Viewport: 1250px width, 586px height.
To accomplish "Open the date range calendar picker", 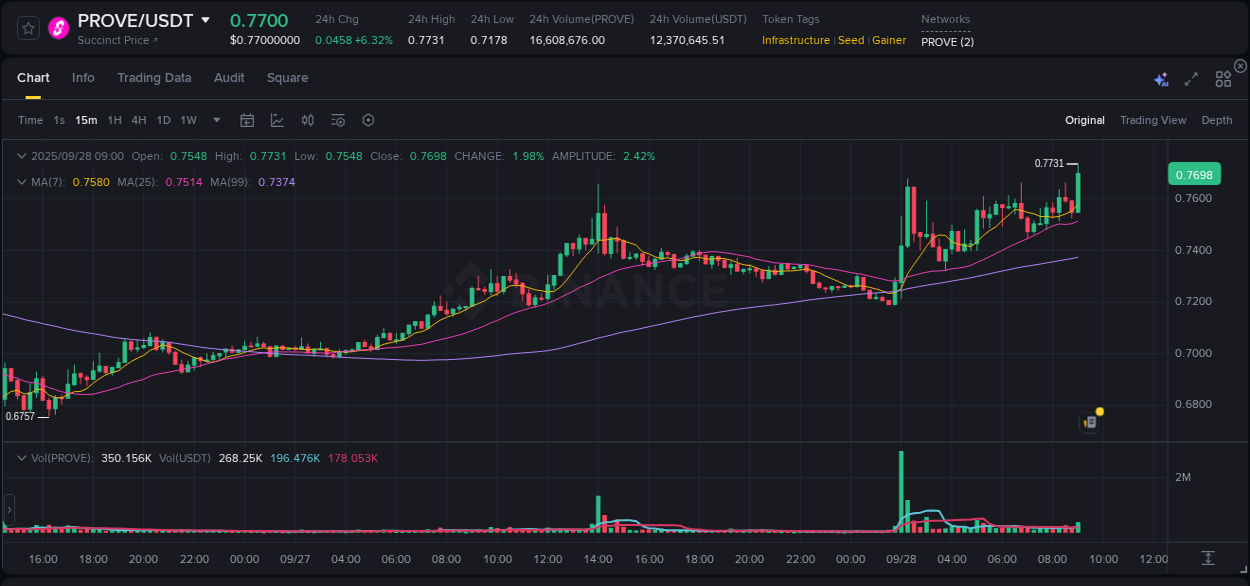I will pyautogui.click(x=247, y=119).
